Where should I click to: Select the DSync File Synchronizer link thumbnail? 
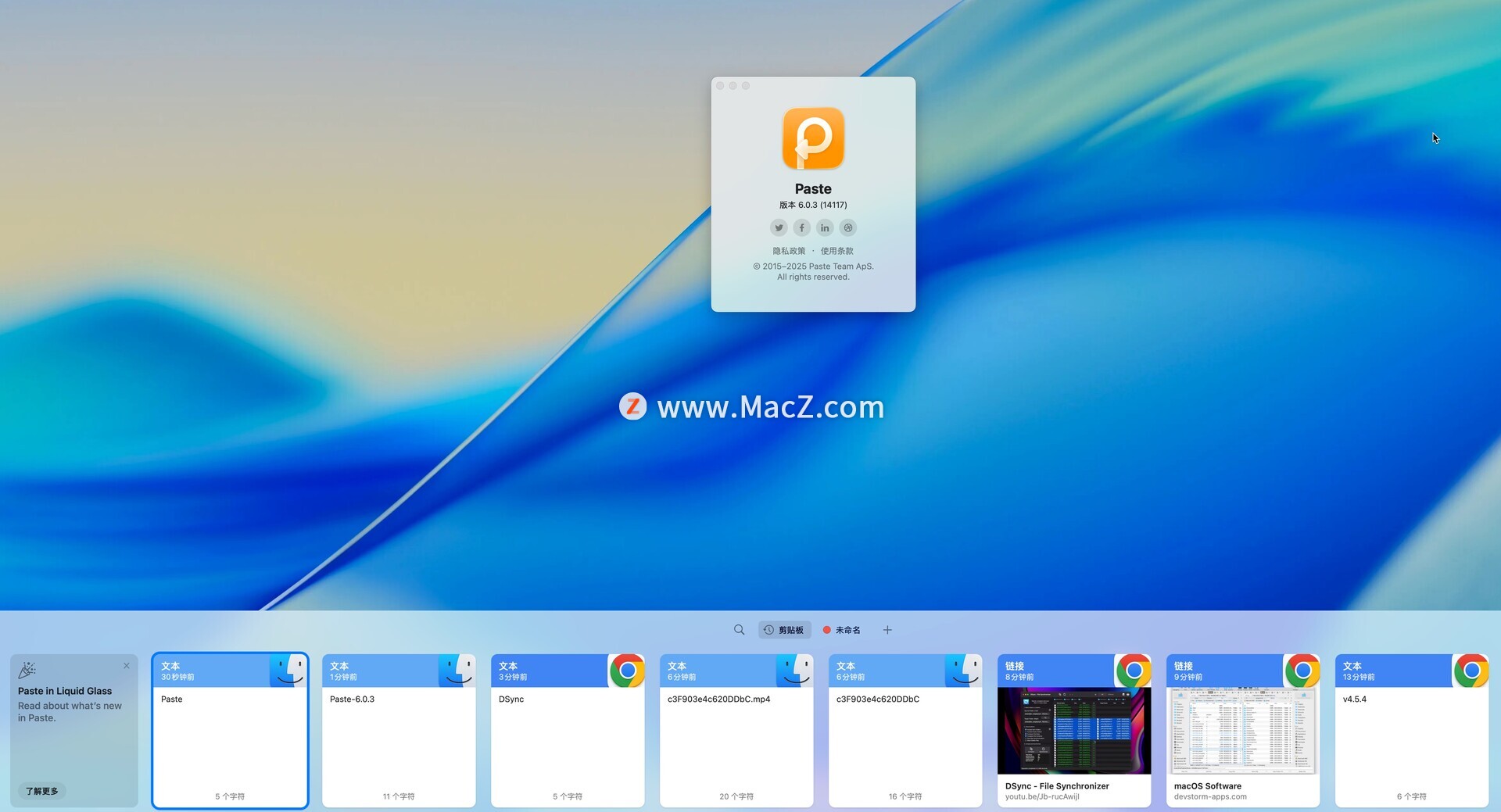click(x=1074, y=731)
